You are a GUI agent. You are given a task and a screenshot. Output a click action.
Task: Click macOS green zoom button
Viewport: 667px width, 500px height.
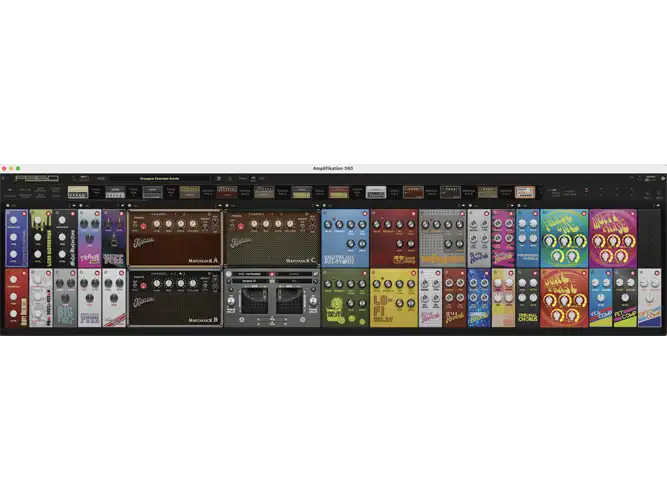coord(18,169)
